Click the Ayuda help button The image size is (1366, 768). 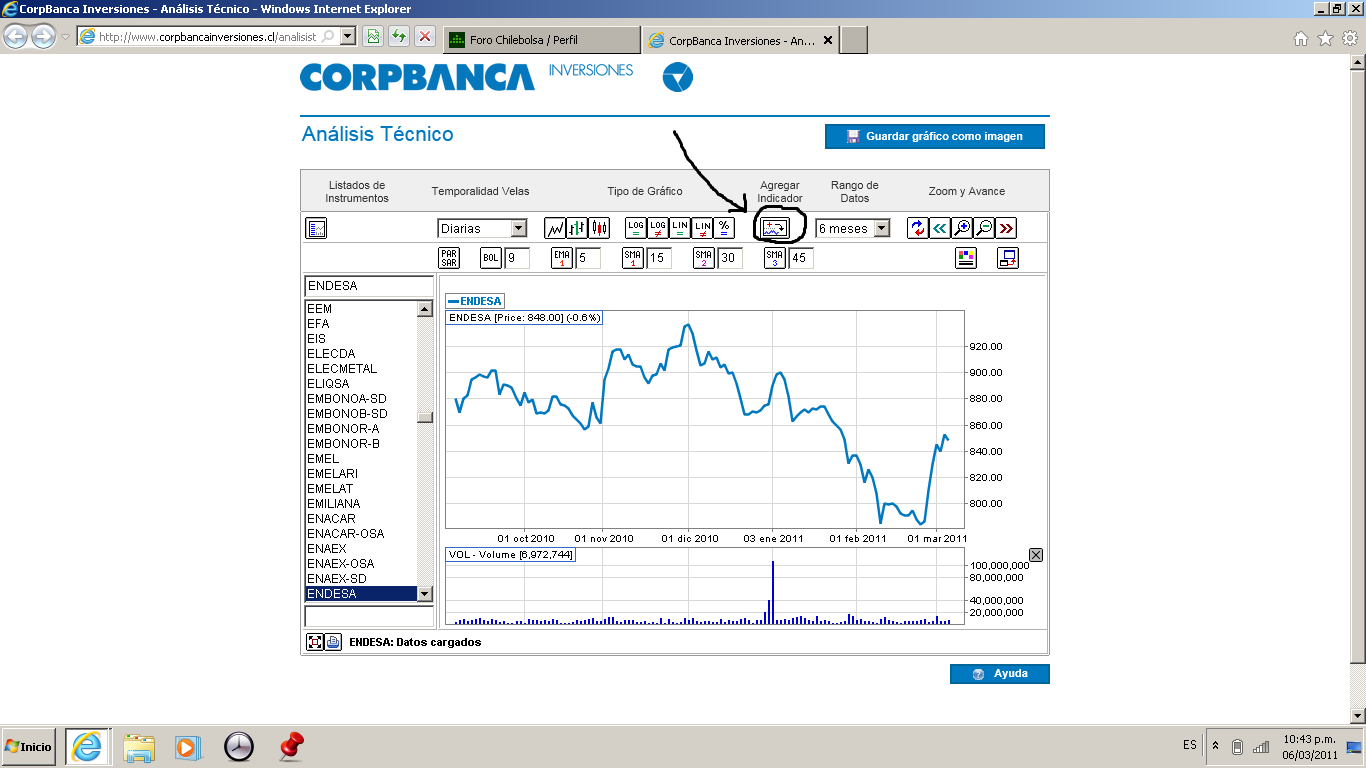click(1000, 674)
